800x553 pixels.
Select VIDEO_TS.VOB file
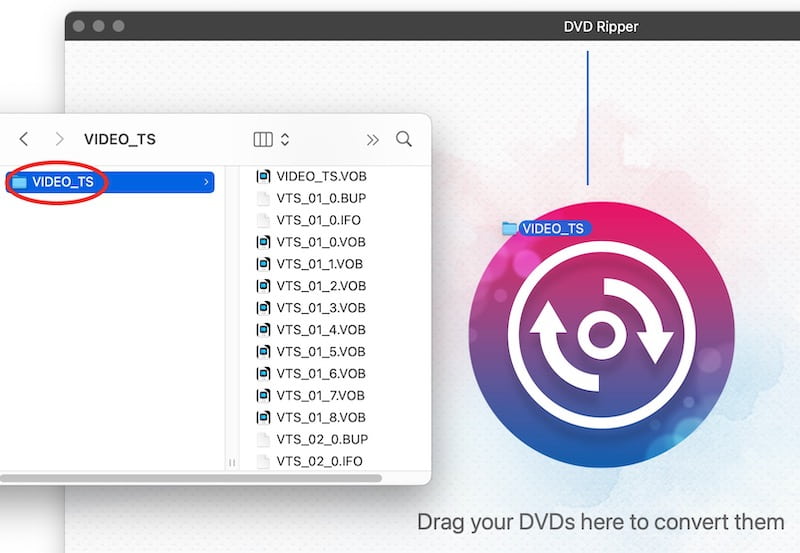tap(321, 177)
